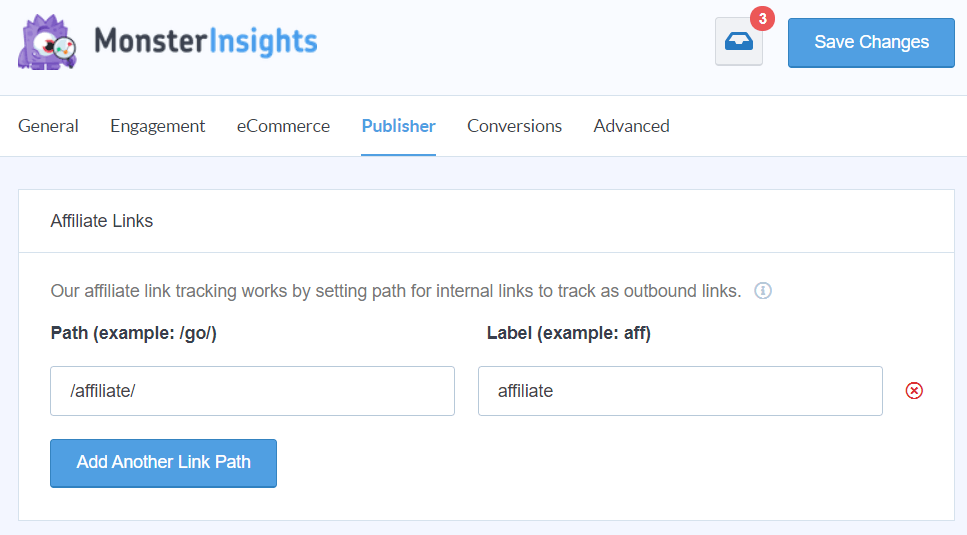Screen dimensions: 967x535
Task: Select the Publisher tab
Action: pos(398,126)
